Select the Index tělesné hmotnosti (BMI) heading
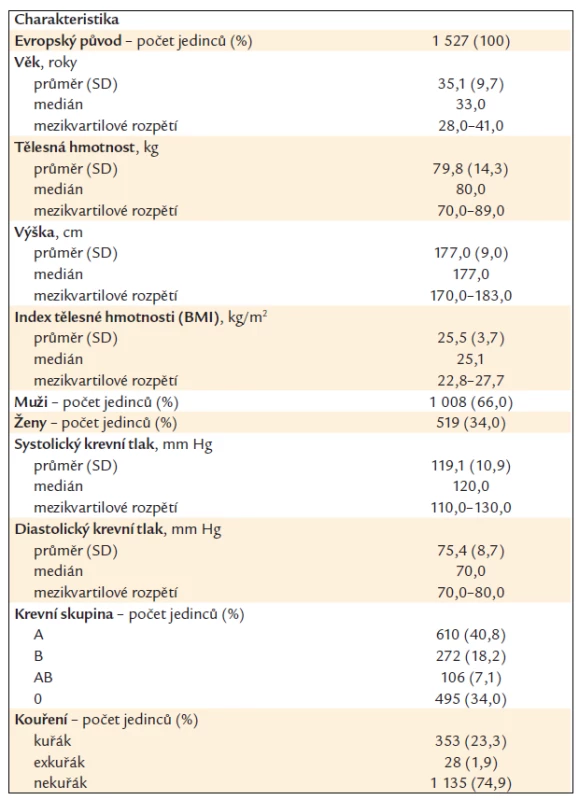The height and width of the screenshot is (800, 579). (141, 317)
